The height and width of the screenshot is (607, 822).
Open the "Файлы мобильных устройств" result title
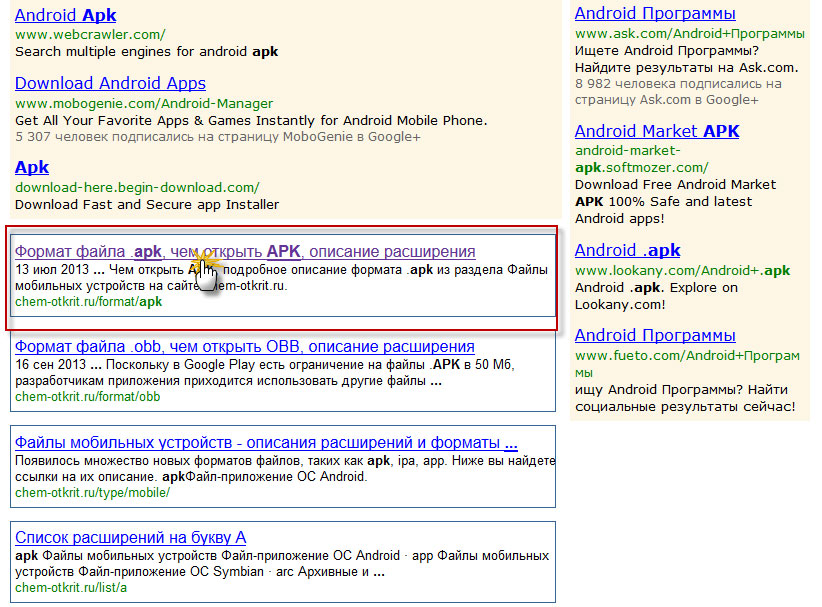(266, 443)
